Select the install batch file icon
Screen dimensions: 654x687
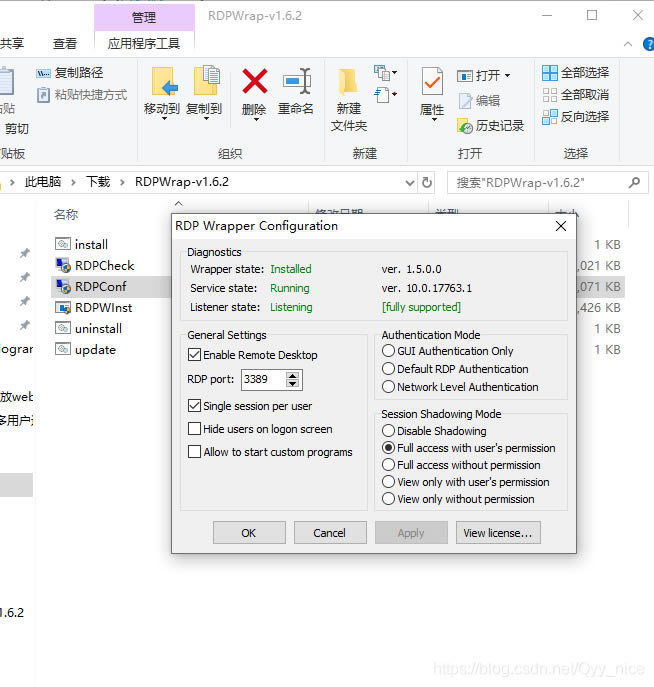click(x=63, y=244)
